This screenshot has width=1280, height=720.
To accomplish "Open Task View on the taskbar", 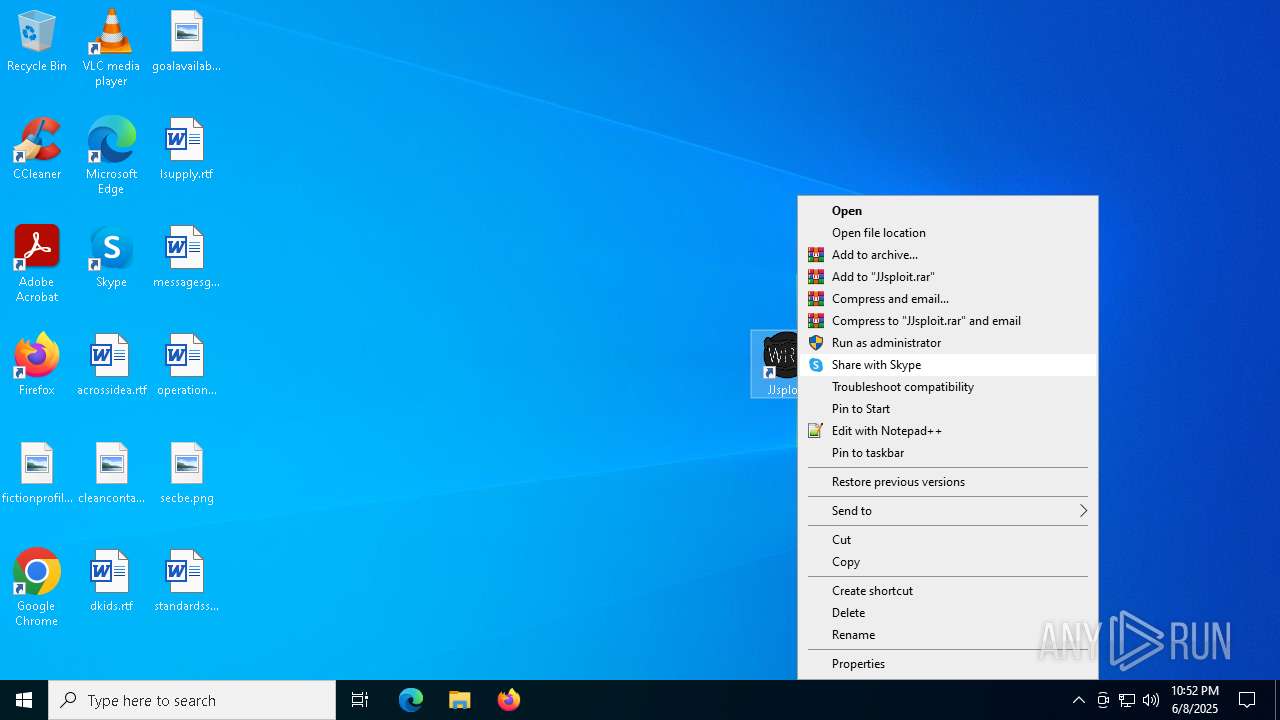I will click(360, 700).
